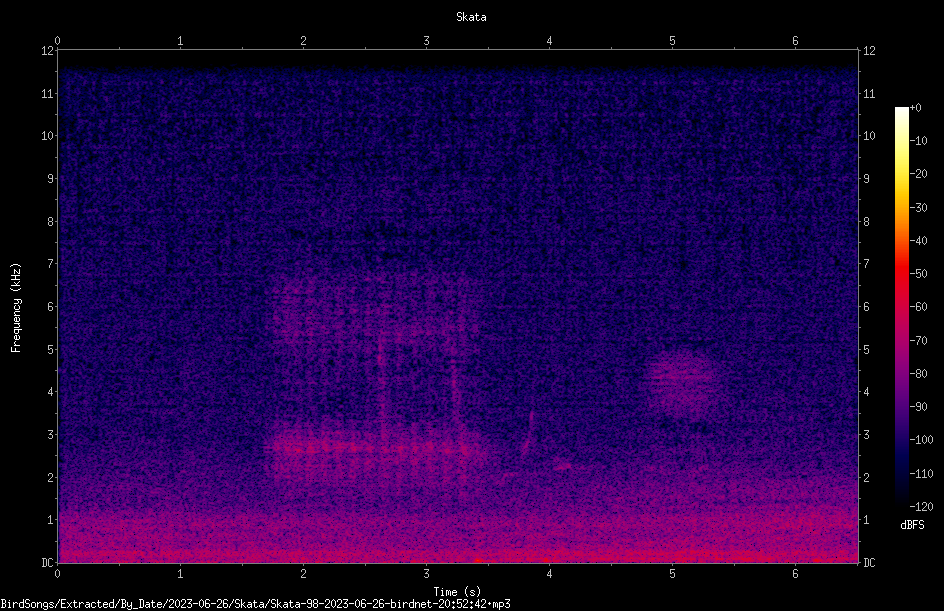Click the "-90" value on the dBFS scale
The image size is (944, 611).
(918, 407)
